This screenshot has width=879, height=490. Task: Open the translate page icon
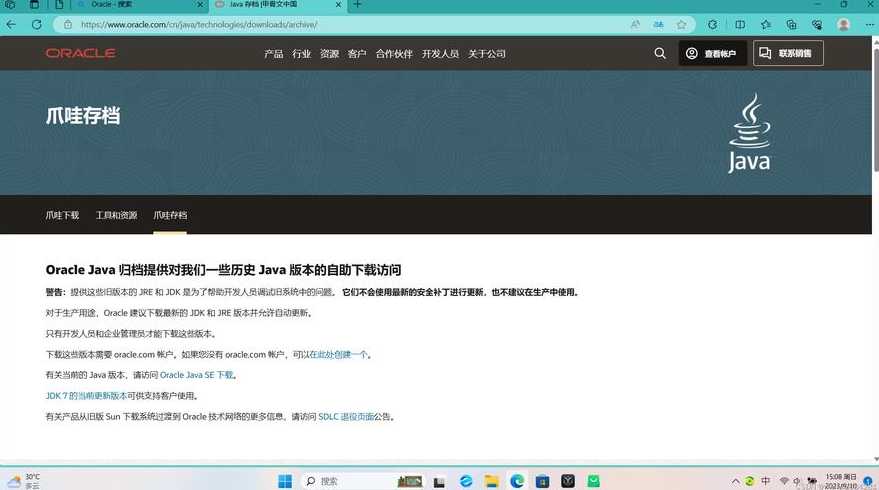point(658,25)
